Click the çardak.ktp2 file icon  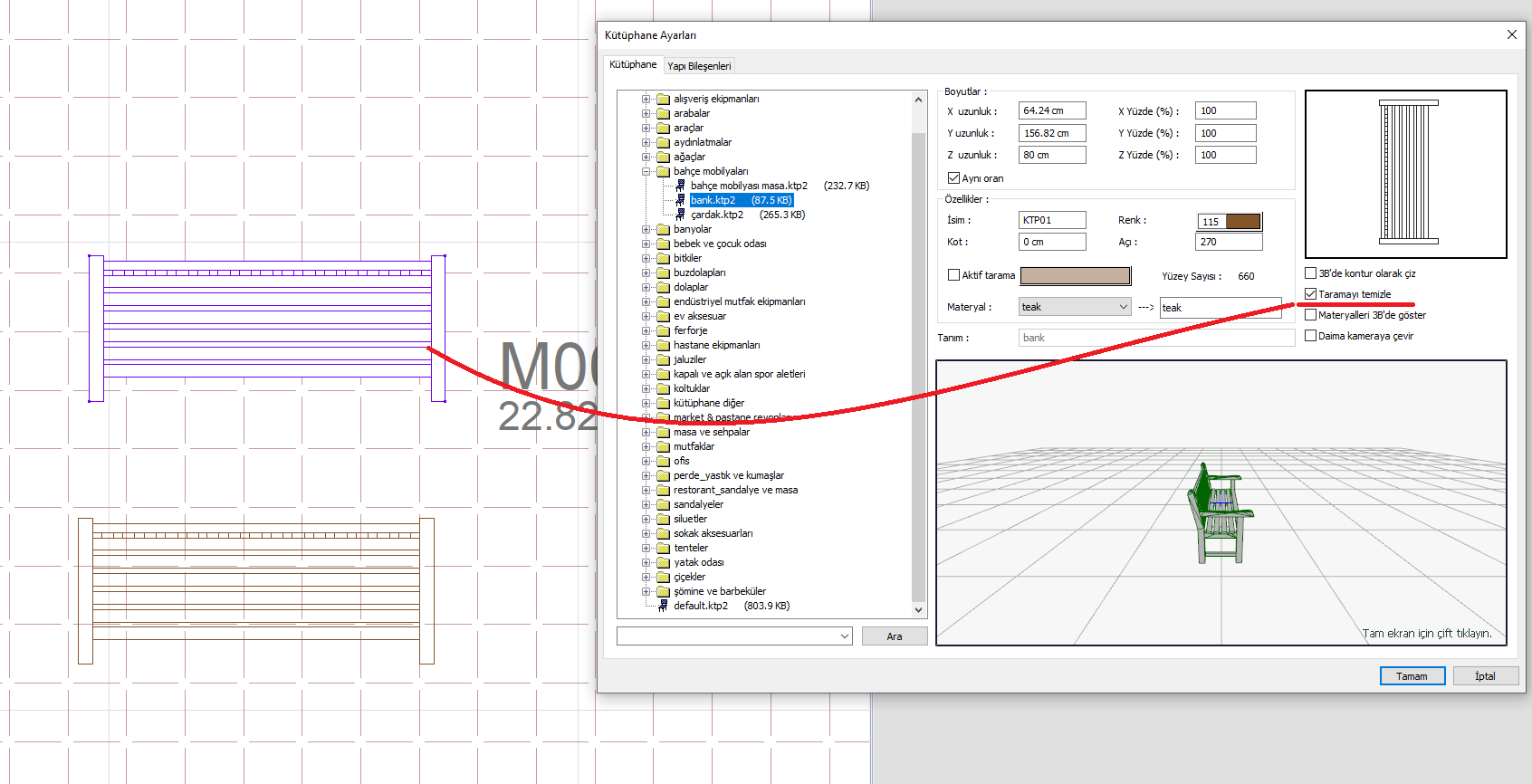click(x=681, y=215)
